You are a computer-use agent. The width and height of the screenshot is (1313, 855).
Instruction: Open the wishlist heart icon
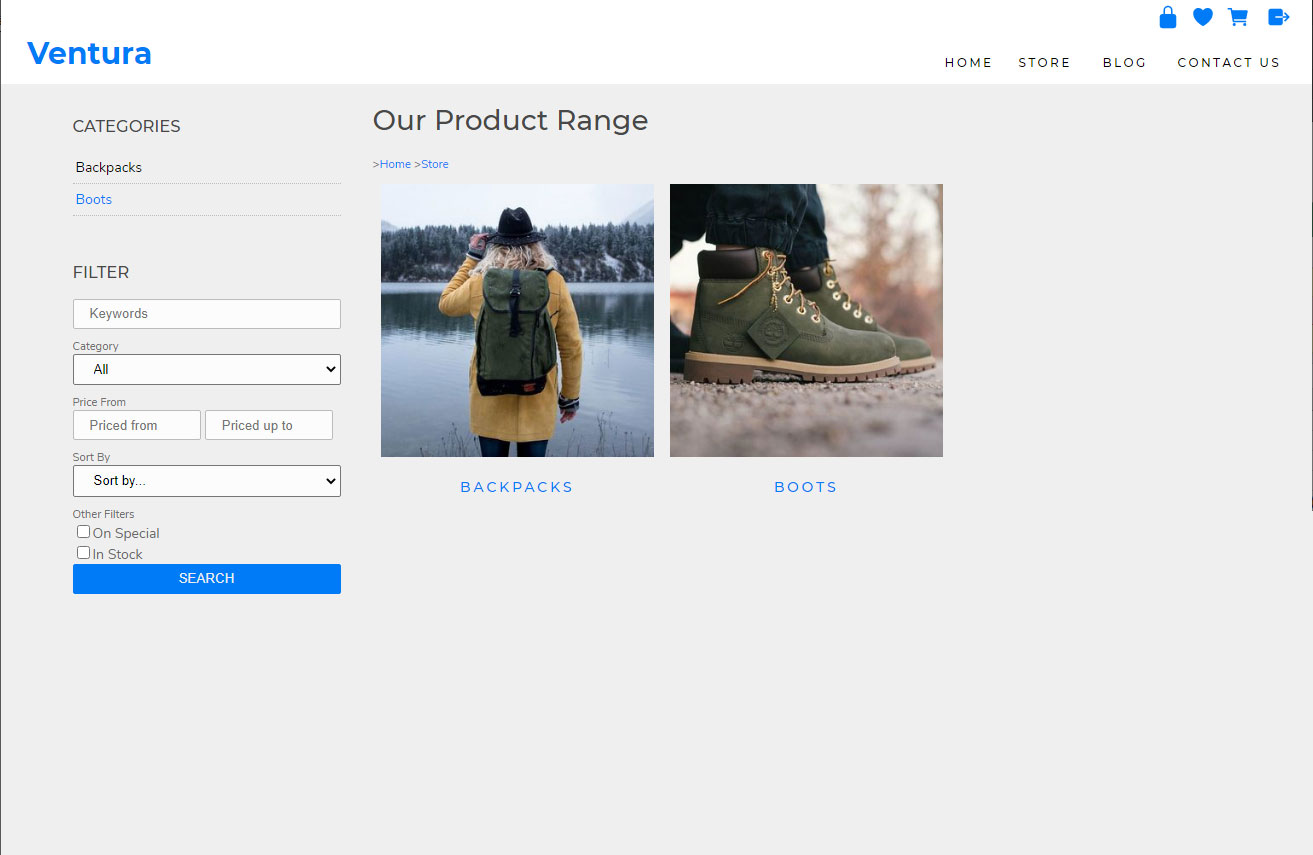(1203, 17)
